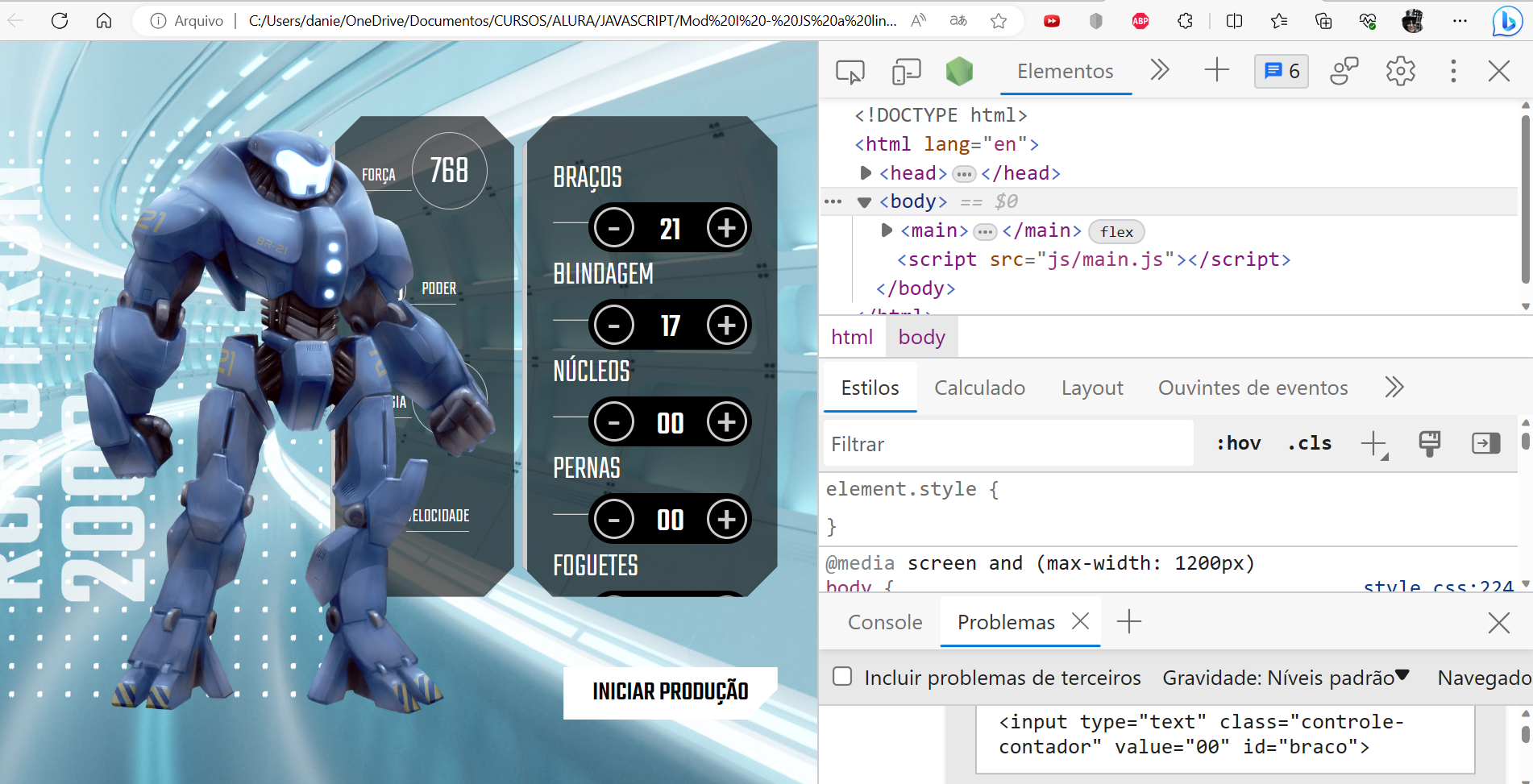The image size is (1533, 784).
Task: Open browser settings and more menu
Action: 1460,21
